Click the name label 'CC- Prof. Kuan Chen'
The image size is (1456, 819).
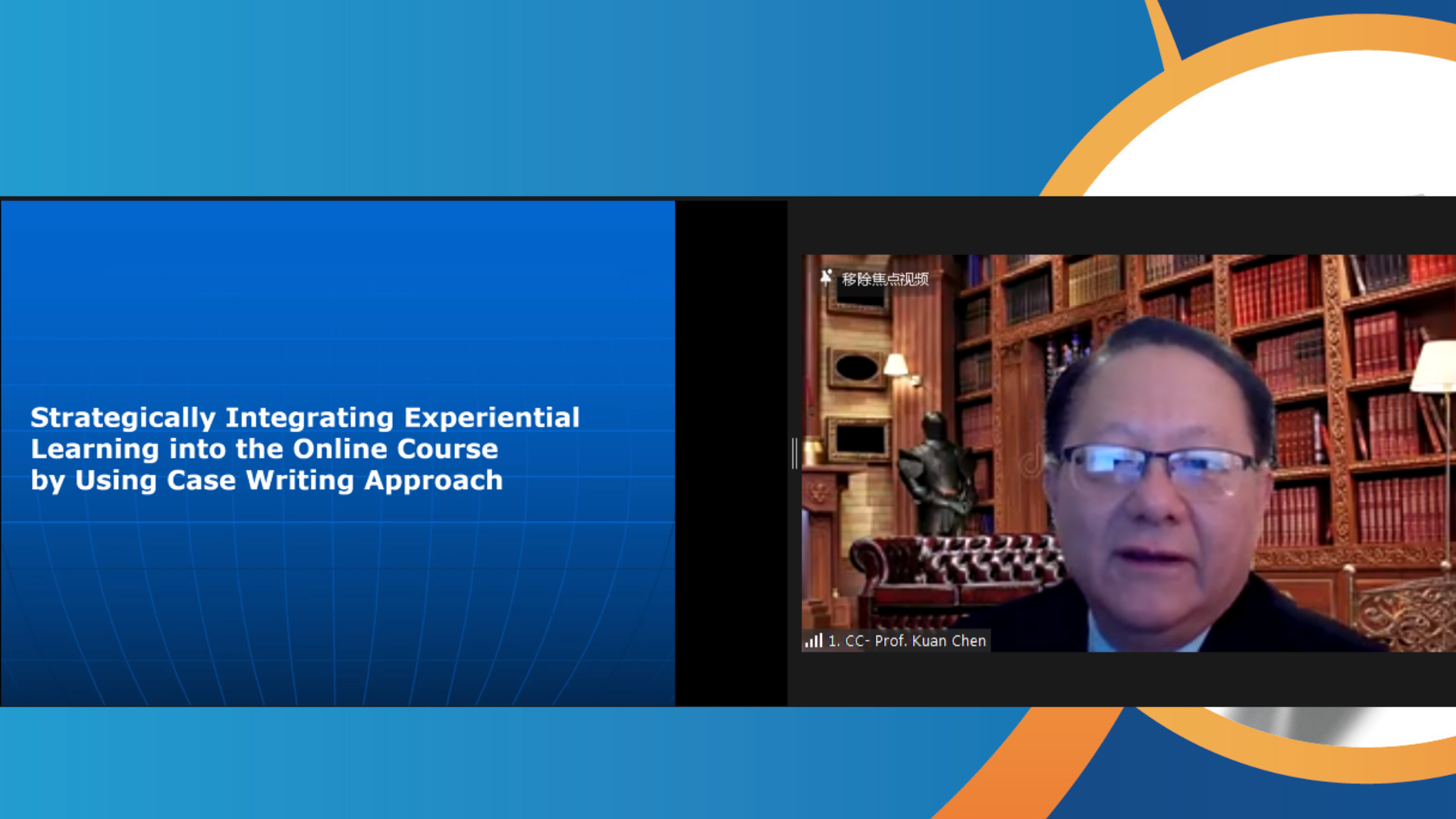(x=915, y=641)
